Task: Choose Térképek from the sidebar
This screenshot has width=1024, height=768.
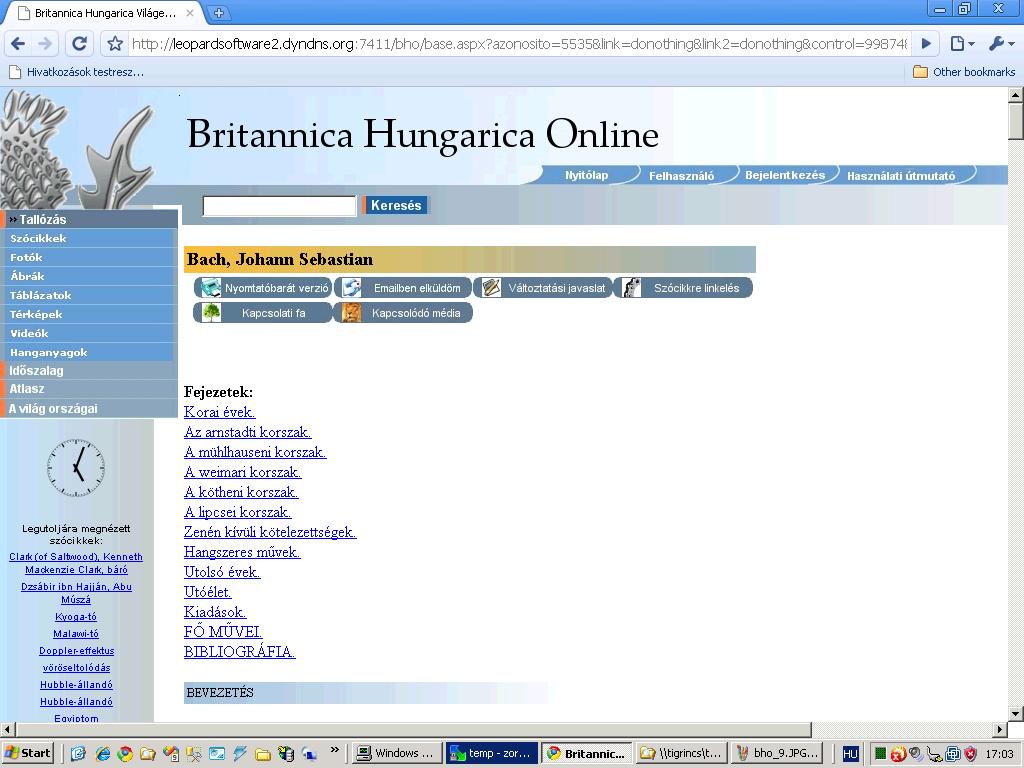Action: click(89, 314)
